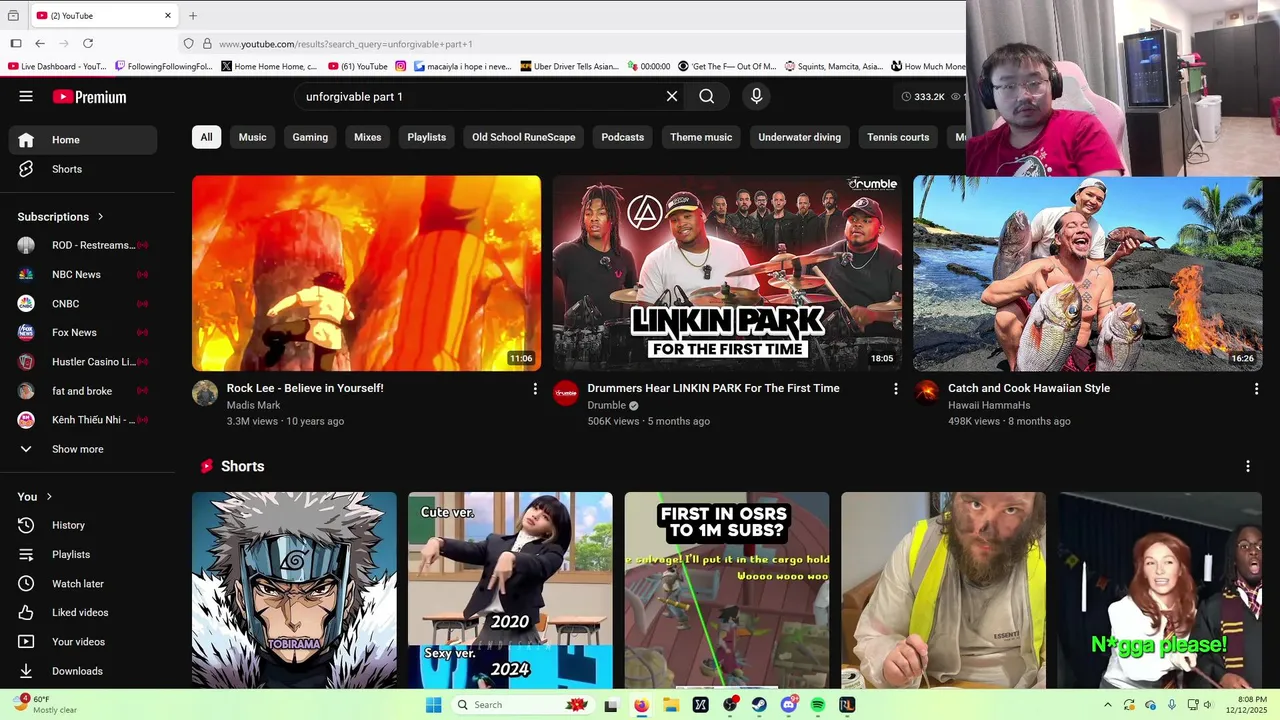Select the Tennis courts chip
Screen dimensions: 1280x720
click(898, 137)
